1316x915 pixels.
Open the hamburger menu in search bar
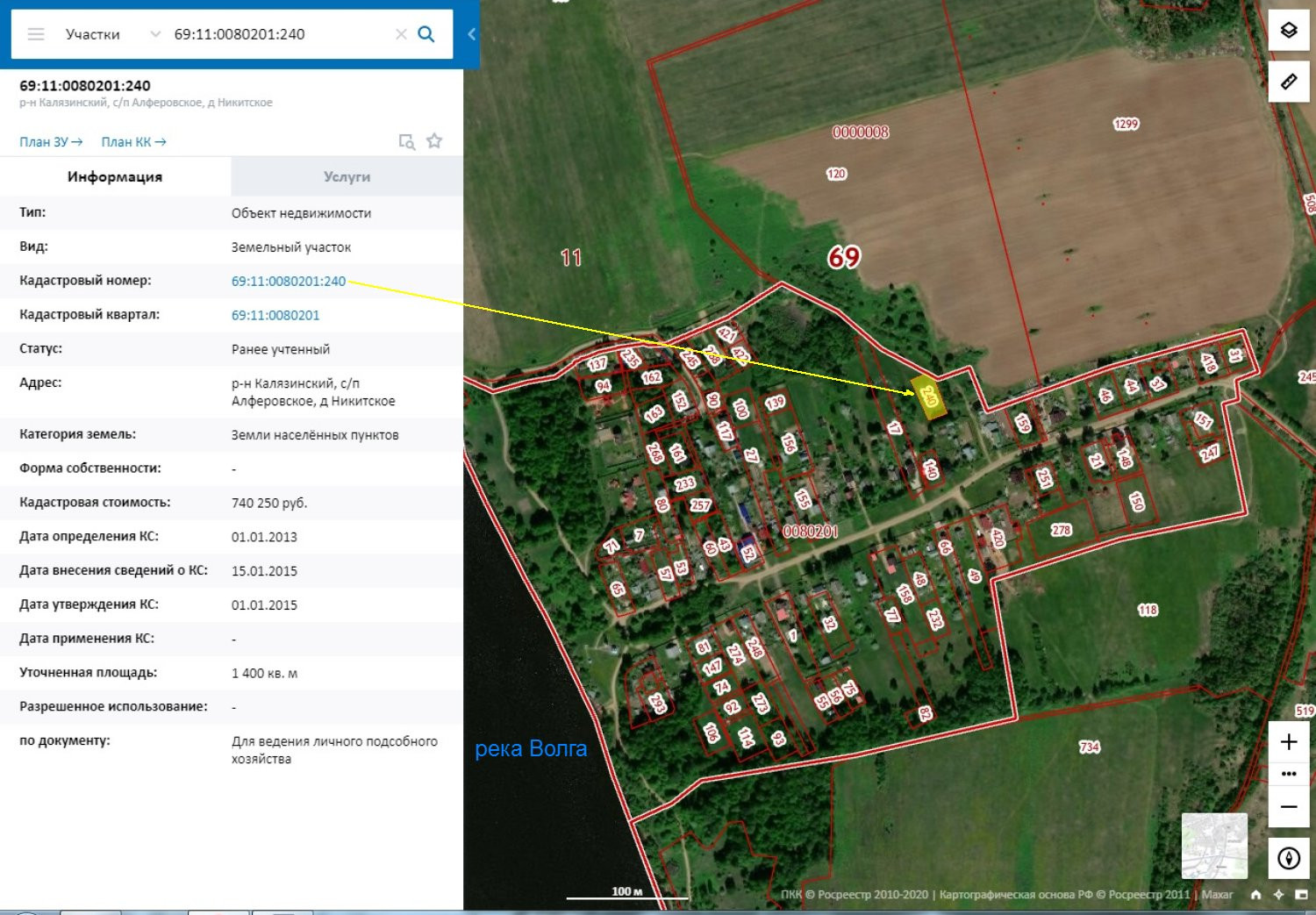[x=36, y=34]
